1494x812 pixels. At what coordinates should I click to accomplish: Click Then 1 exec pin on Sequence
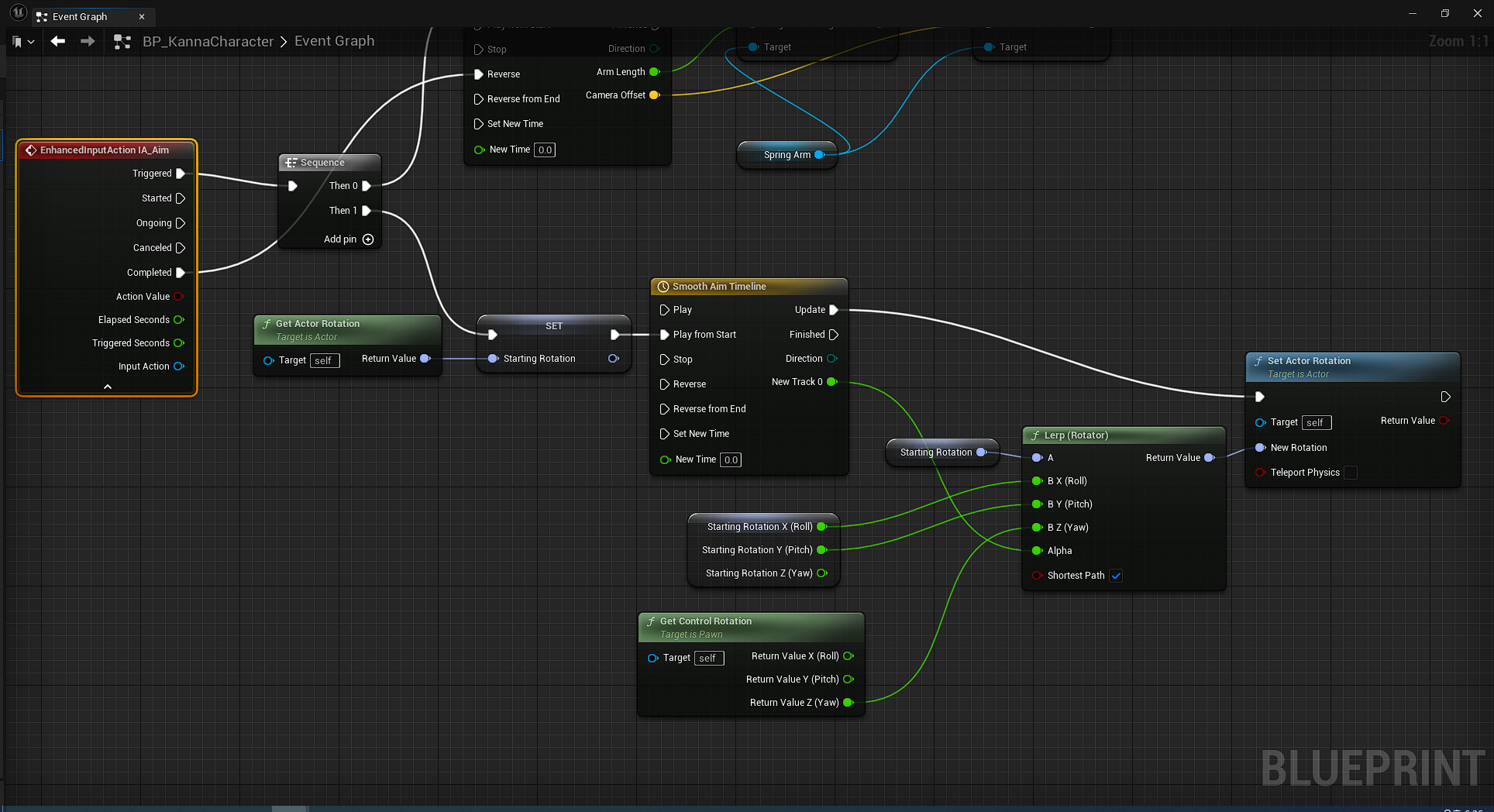click(x=367, y=211)
